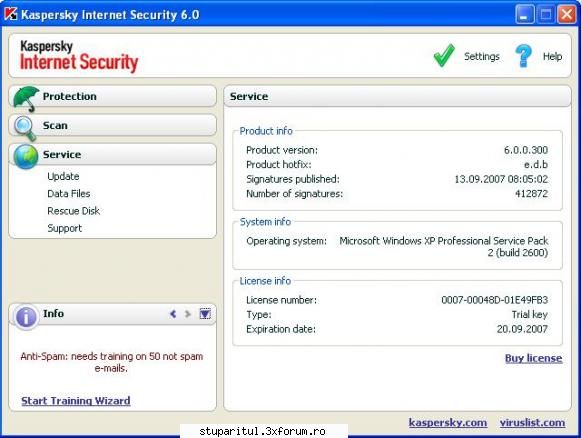
Task: Close the Kaspersky Internet Security window
Action: [x=567, y=15]
